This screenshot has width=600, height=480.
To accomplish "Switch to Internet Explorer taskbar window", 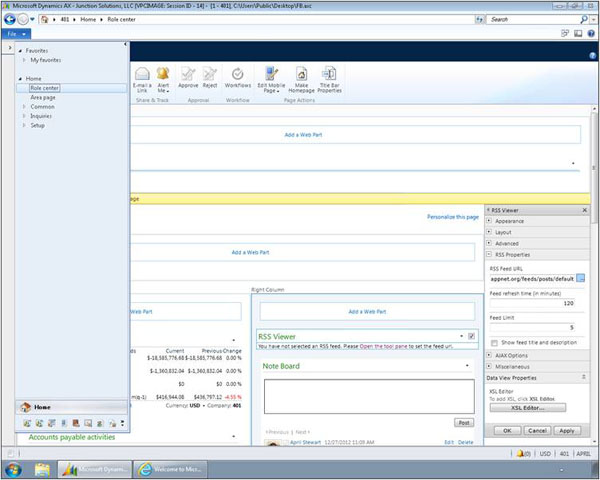I will (171, 469).
